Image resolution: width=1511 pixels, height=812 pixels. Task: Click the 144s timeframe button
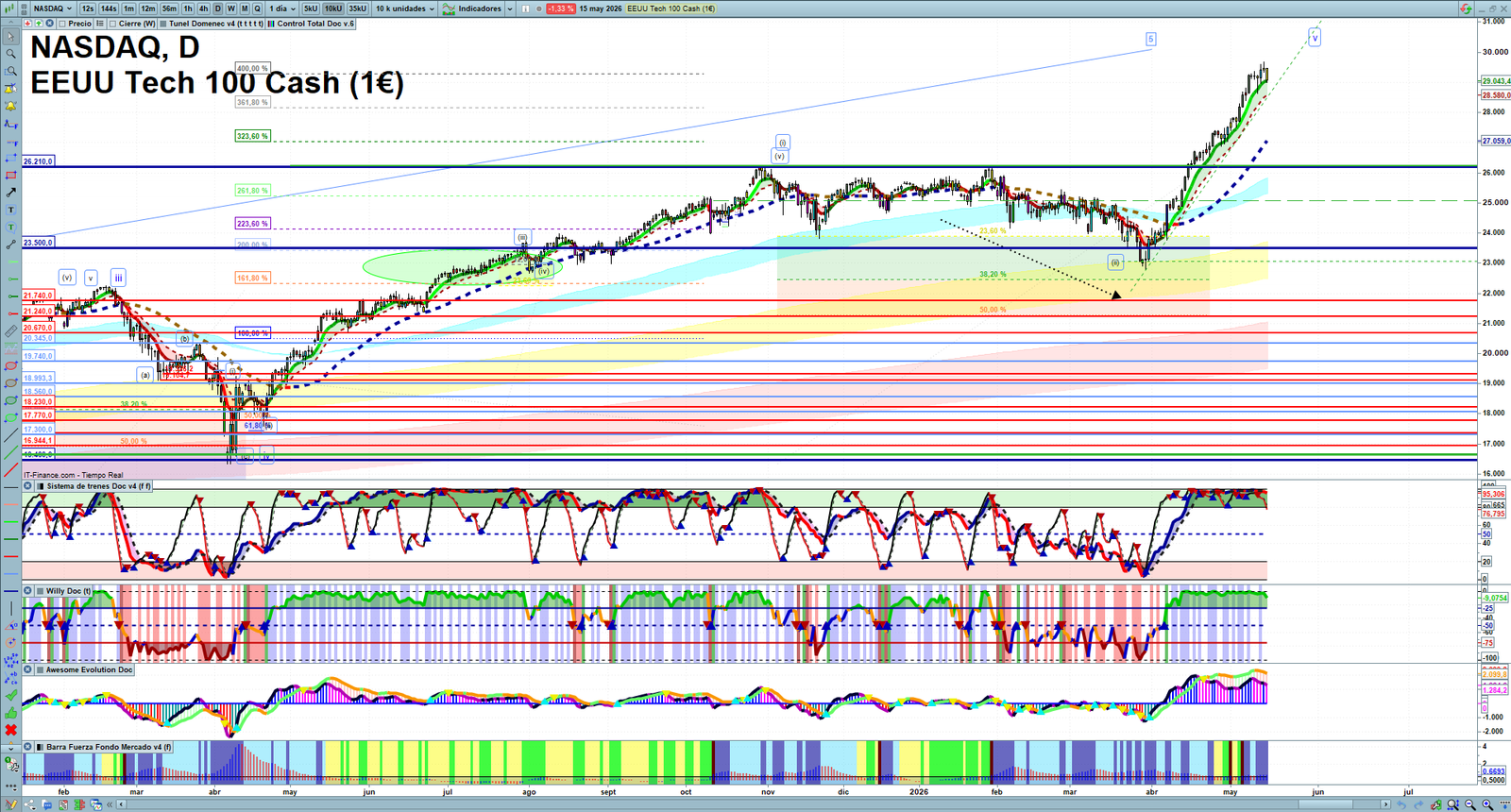109,8
